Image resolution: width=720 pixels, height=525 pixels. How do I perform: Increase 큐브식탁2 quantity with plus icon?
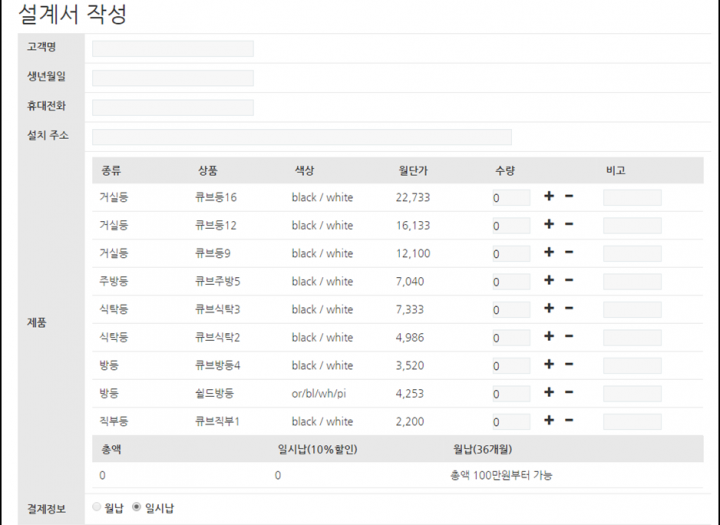[x=548, y=337]
